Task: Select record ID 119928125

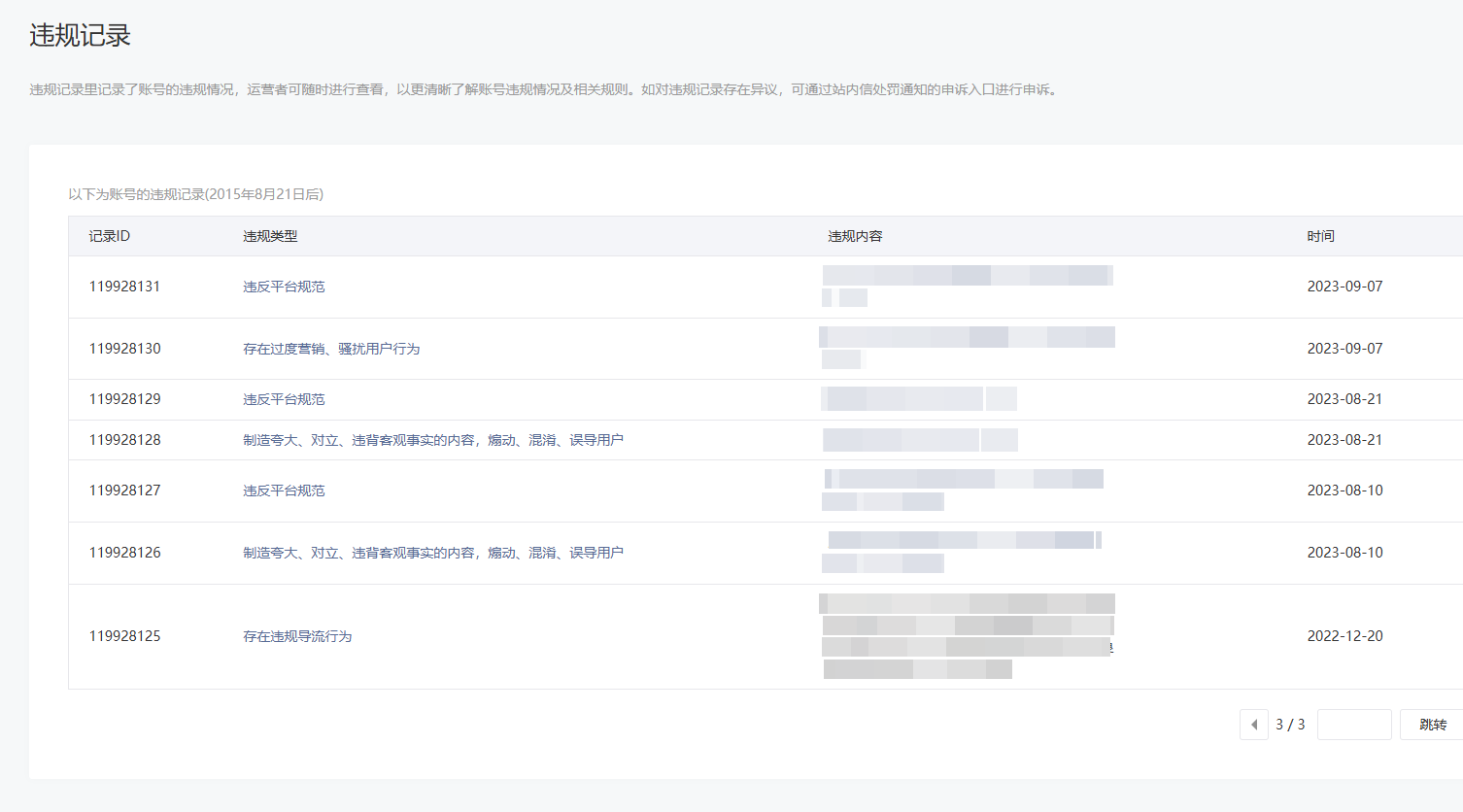Action: [124, 636]
